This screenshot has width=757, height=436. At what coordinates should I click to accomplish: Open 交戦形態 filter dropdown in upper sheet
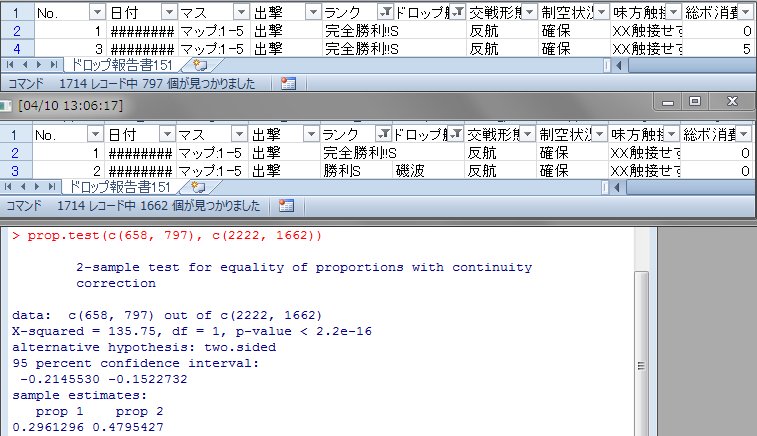pyautogui.click(x=529, y=12)
